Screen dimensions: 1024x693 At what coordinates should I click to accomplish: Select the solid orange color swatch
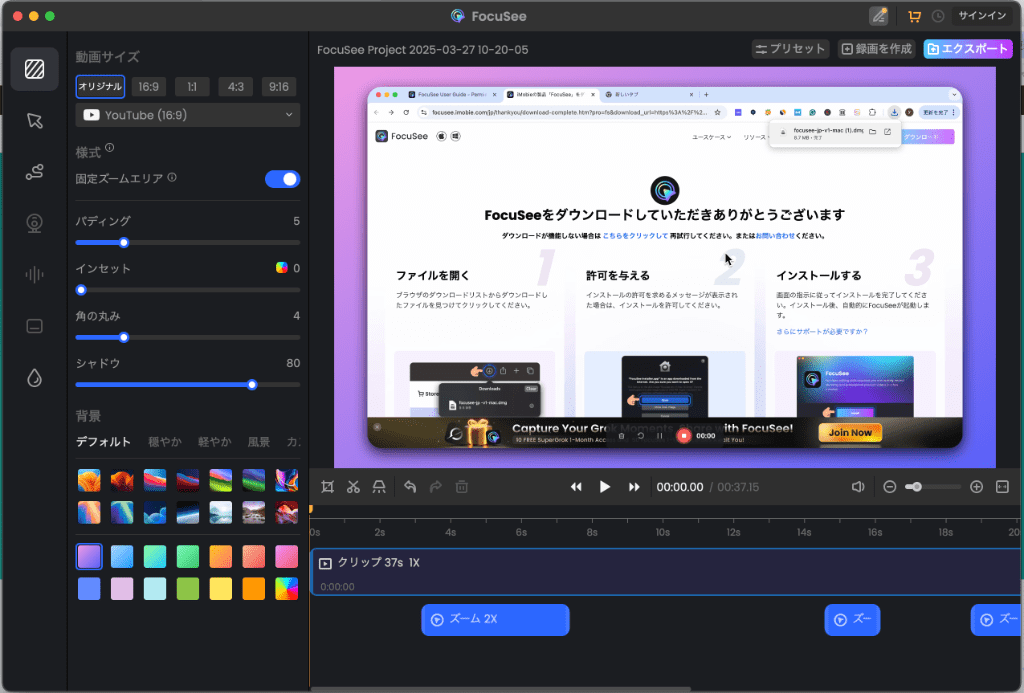[x=253, y=588]
